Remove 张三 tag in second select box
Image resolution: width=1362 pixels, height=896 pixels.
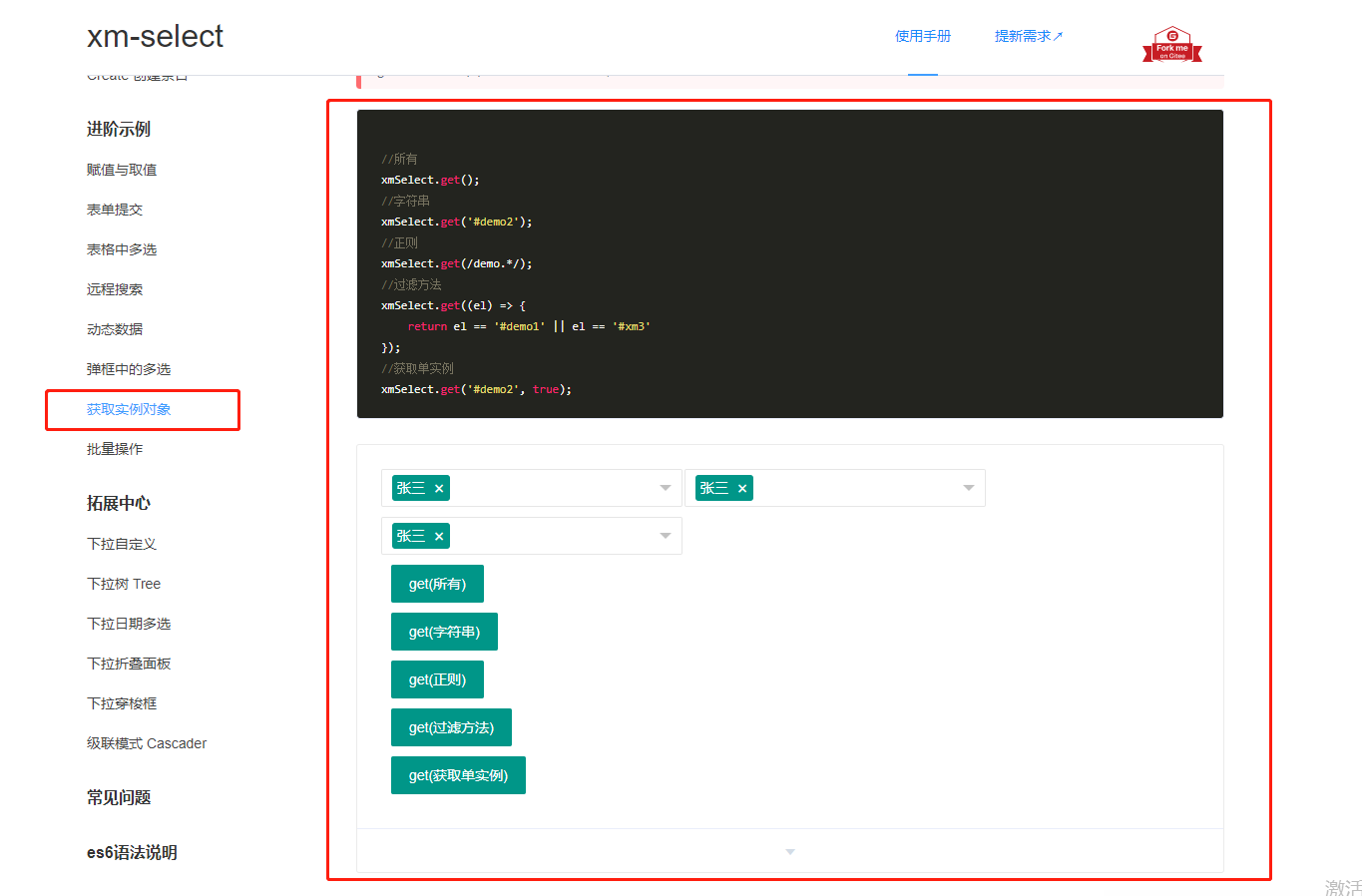pos(742,489)
